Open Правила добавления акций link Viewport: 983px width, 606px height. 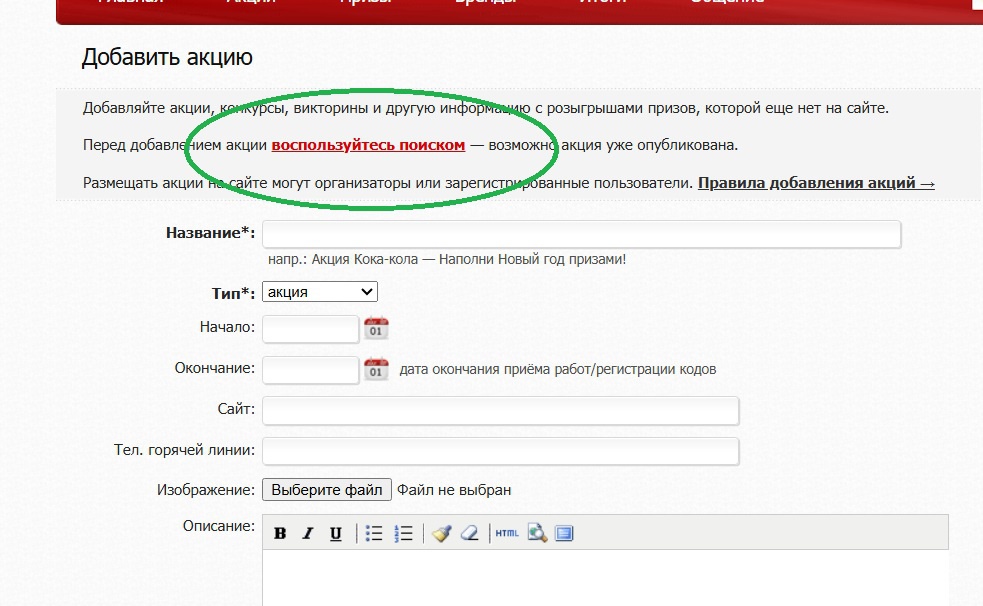point(816,183)
